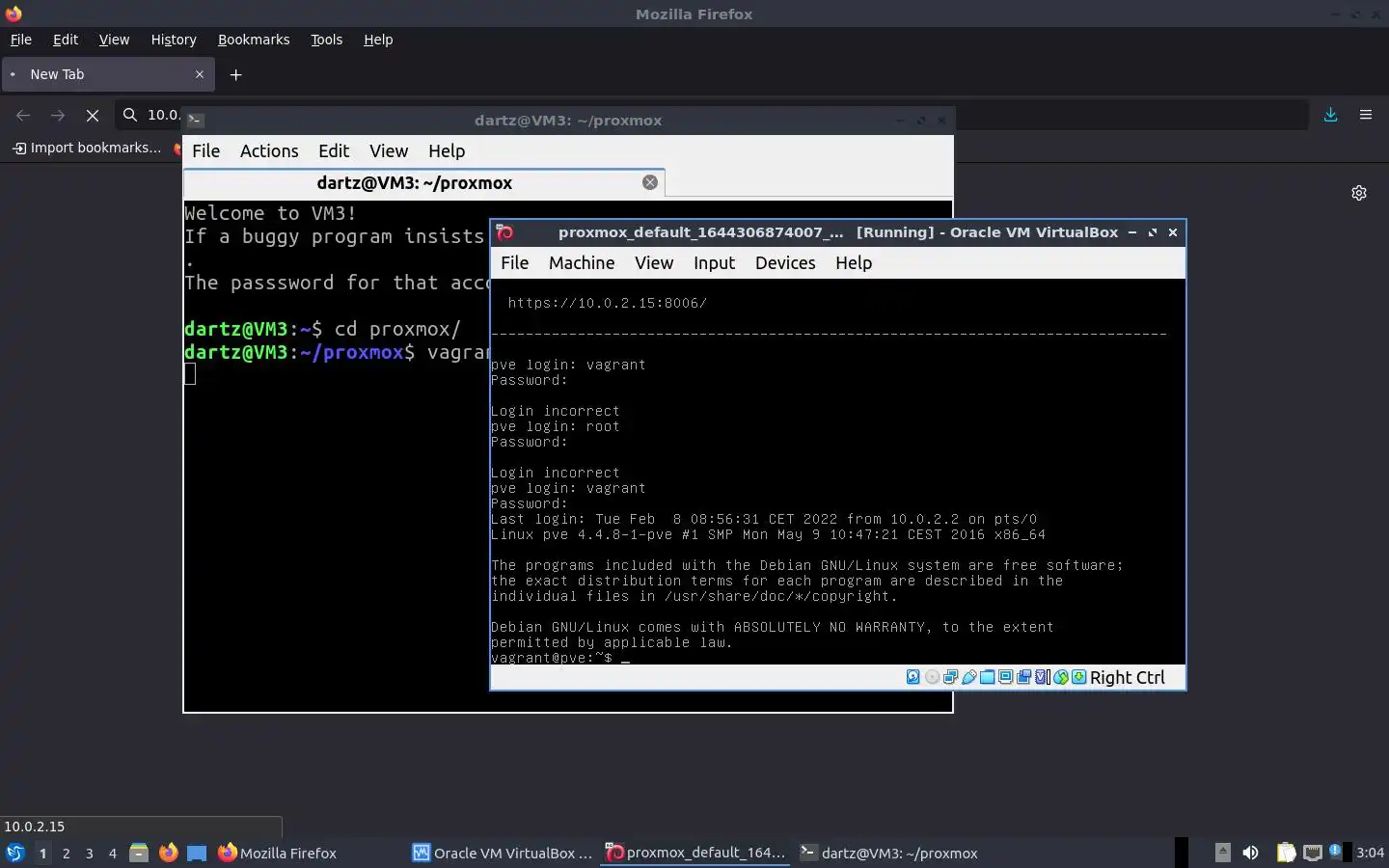Viewport: 1389px width, 868px height.
Task: Switch to proxmox_default_164 taskbar entry
Action: [x=695, y=853]
